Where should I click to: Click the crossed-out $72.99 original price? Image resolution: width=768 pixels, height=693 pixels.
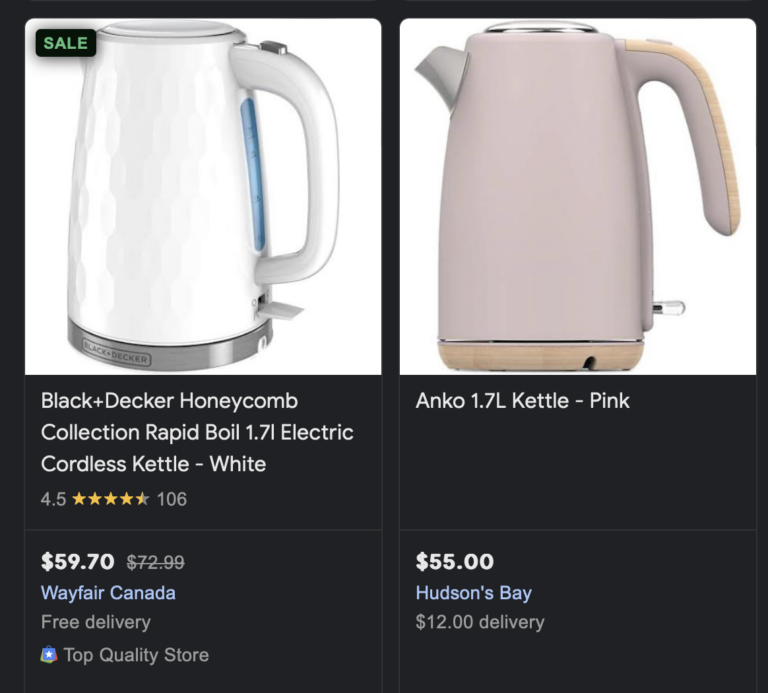(x=155, y=562)
